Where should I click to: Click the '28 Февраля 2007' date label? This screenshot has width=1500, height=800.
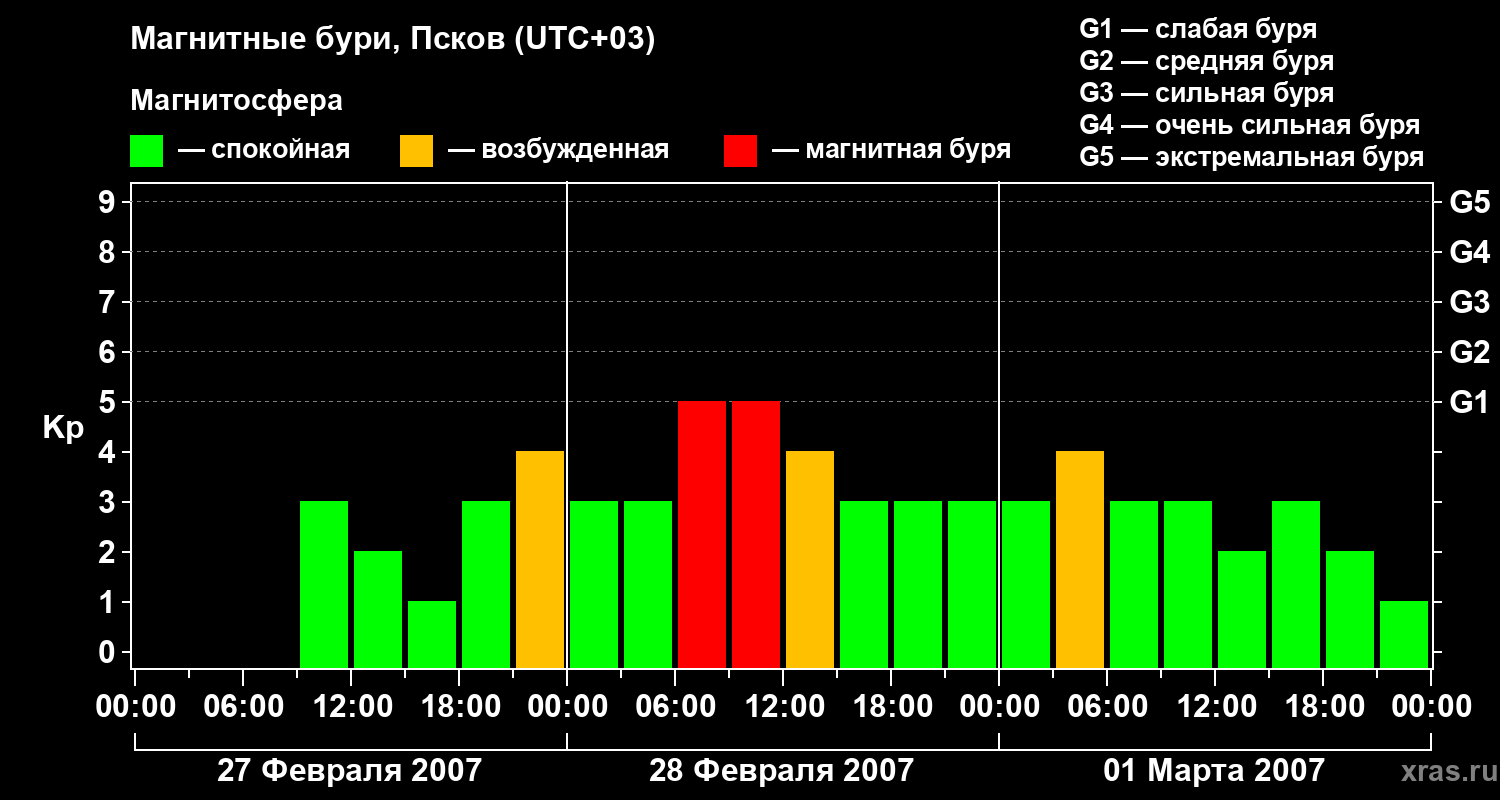781,770
